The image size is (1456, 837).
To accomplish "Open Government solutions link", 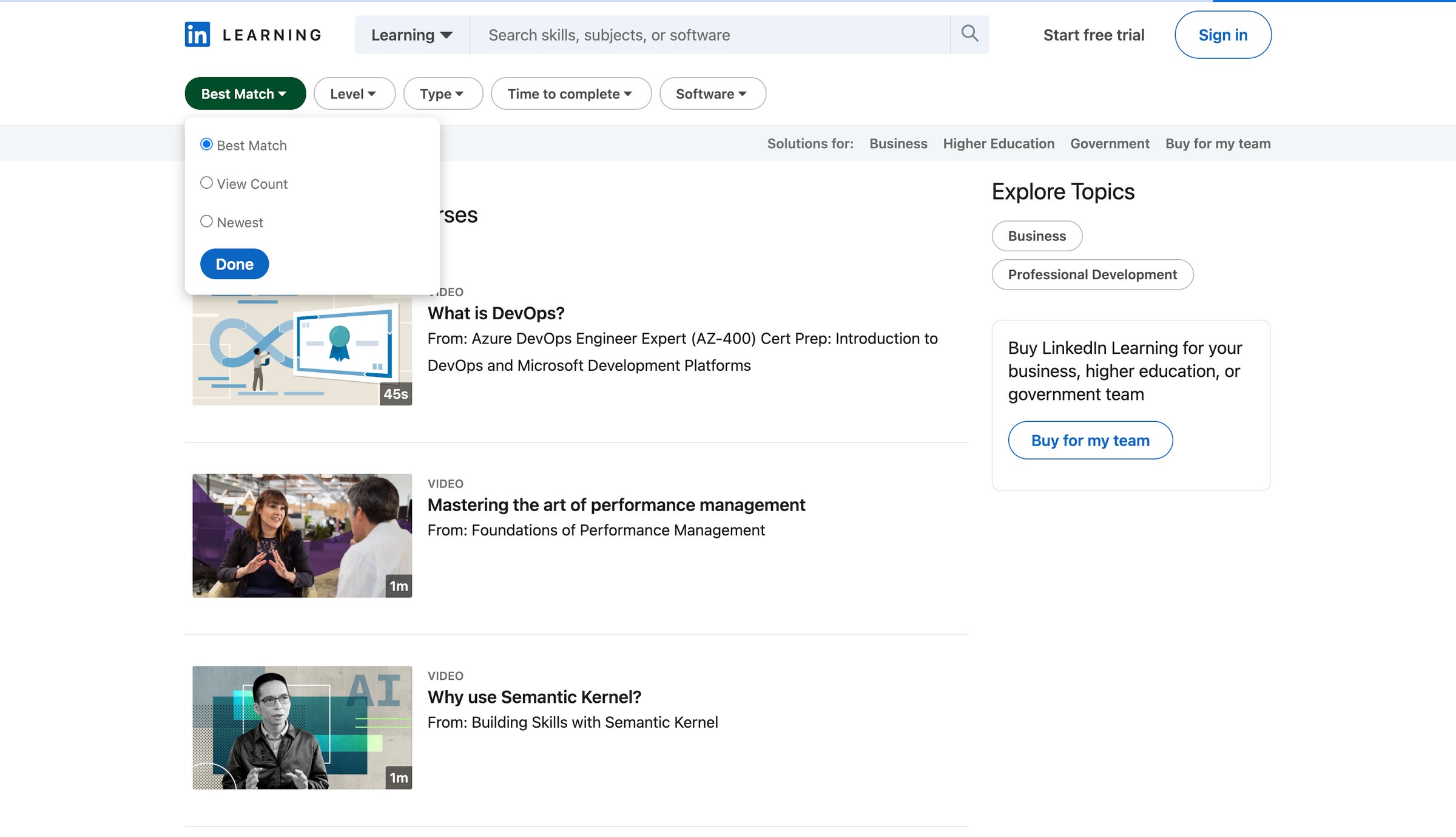I will (1110, 143).
